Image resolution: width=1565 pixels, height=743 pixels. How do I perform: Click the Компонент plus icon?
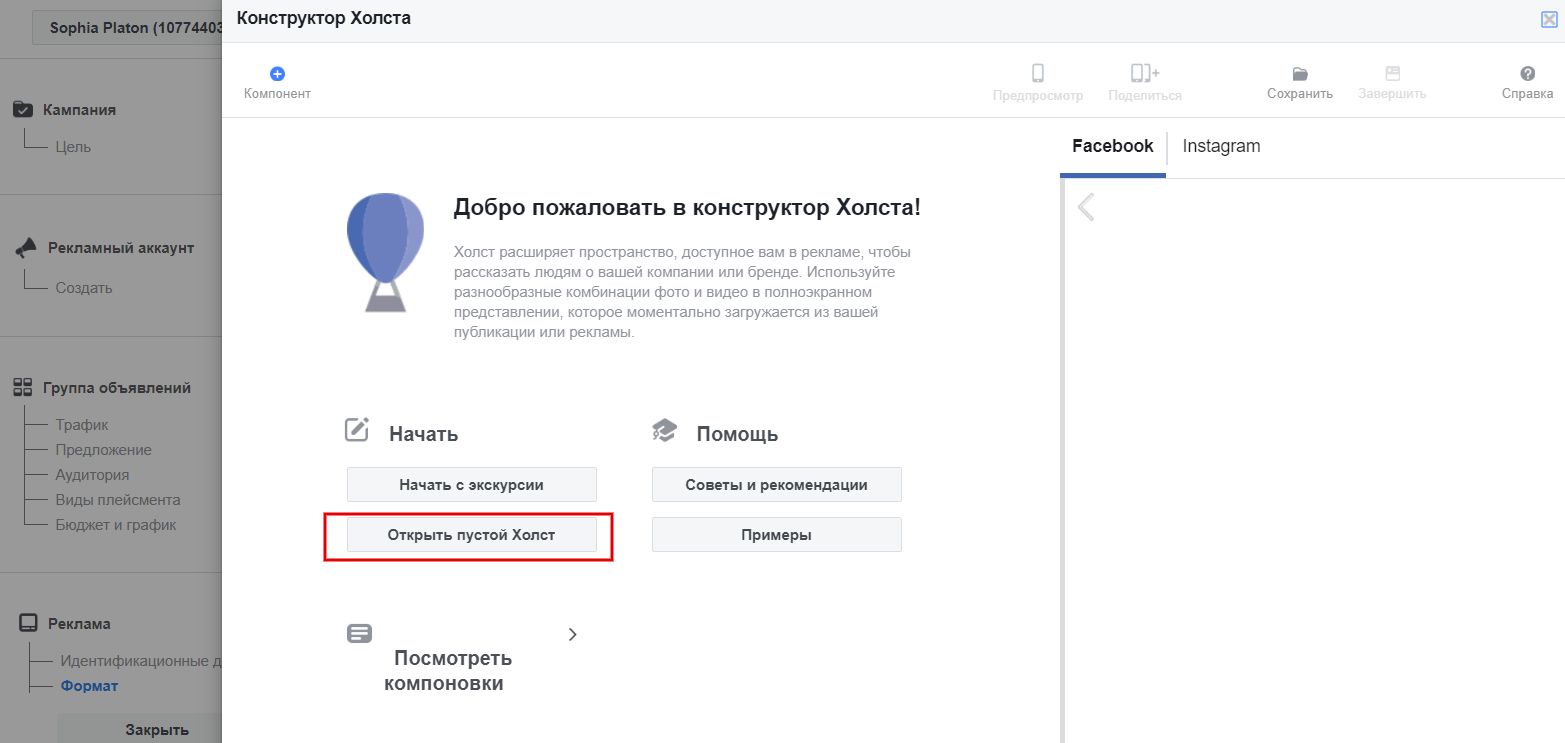pyautogui.click(x=277, y=74)
